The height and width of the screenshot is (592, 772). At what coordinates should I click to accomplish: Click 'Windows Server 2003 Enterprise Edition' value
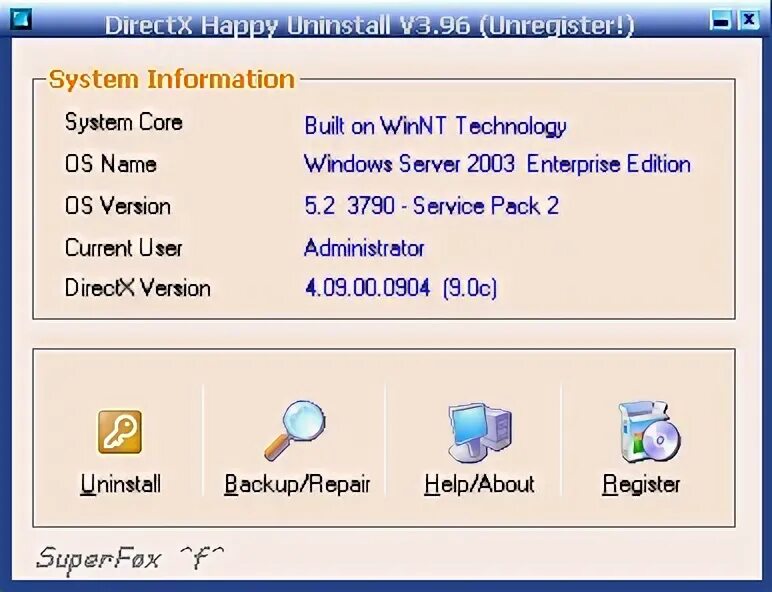pyautogui.click(x=497, y=164)
